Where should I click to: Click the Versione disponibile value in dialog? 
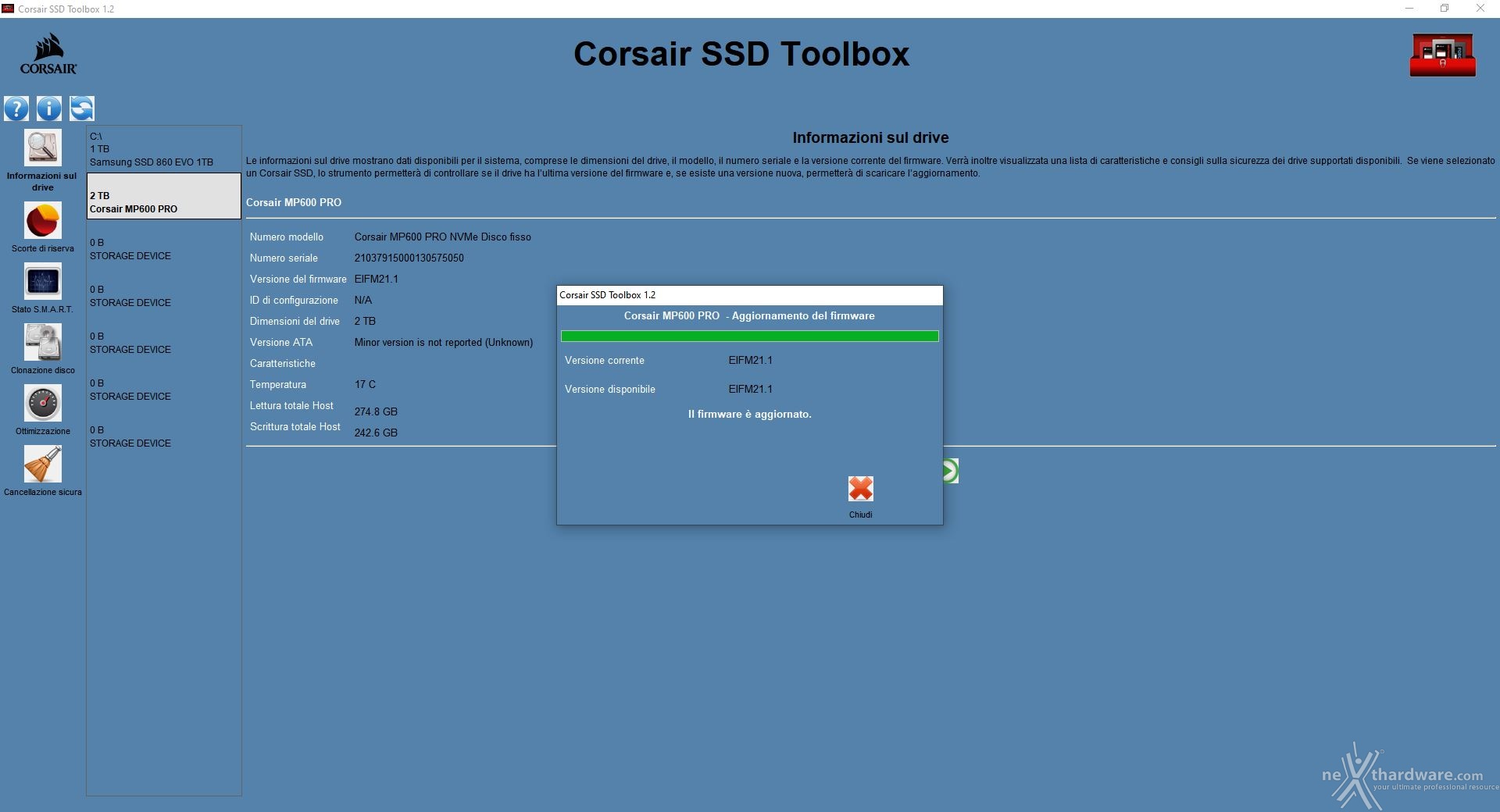coord(750,389)
